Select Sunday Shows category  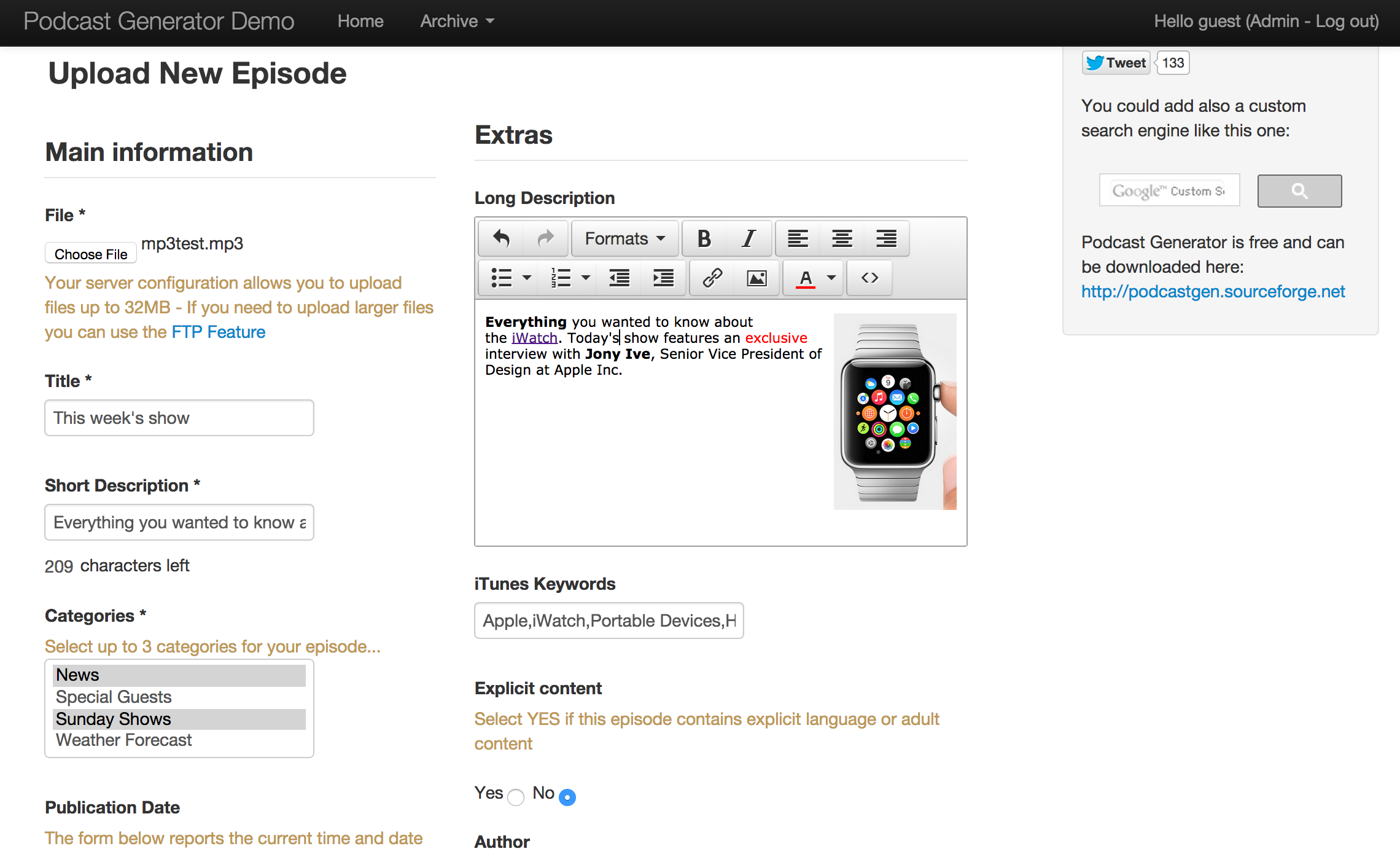point(113,718)
